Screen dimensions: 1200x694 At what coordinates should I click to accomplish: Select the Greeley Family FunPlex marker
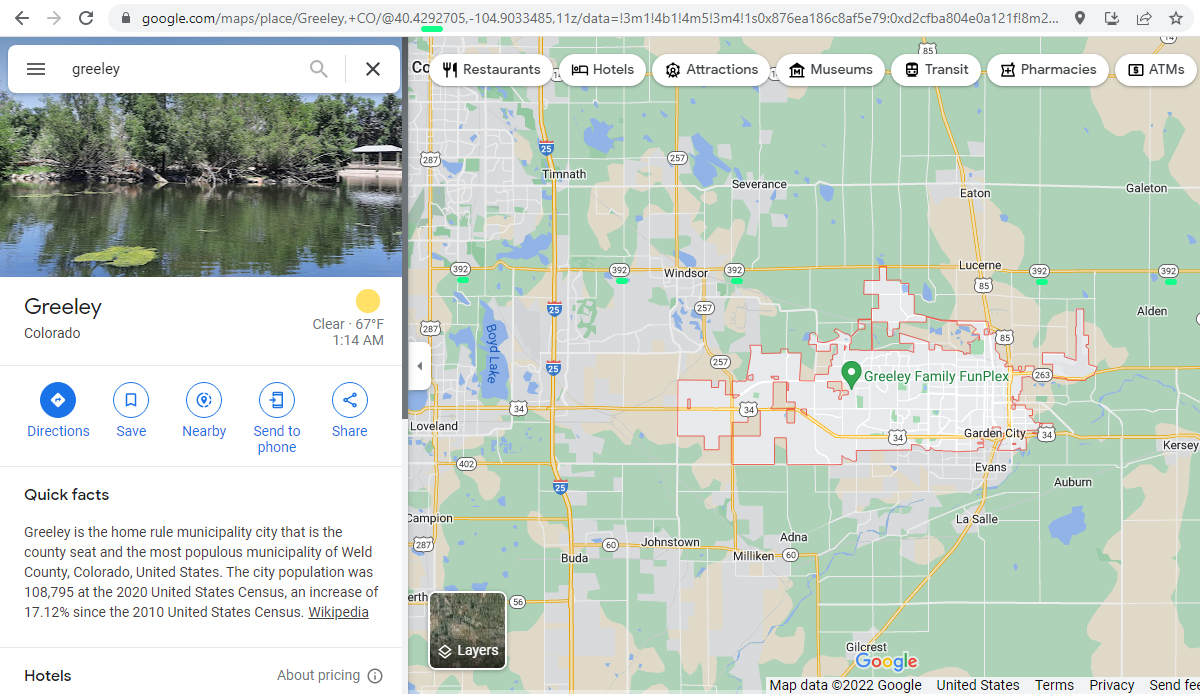[x=852, y=374]
